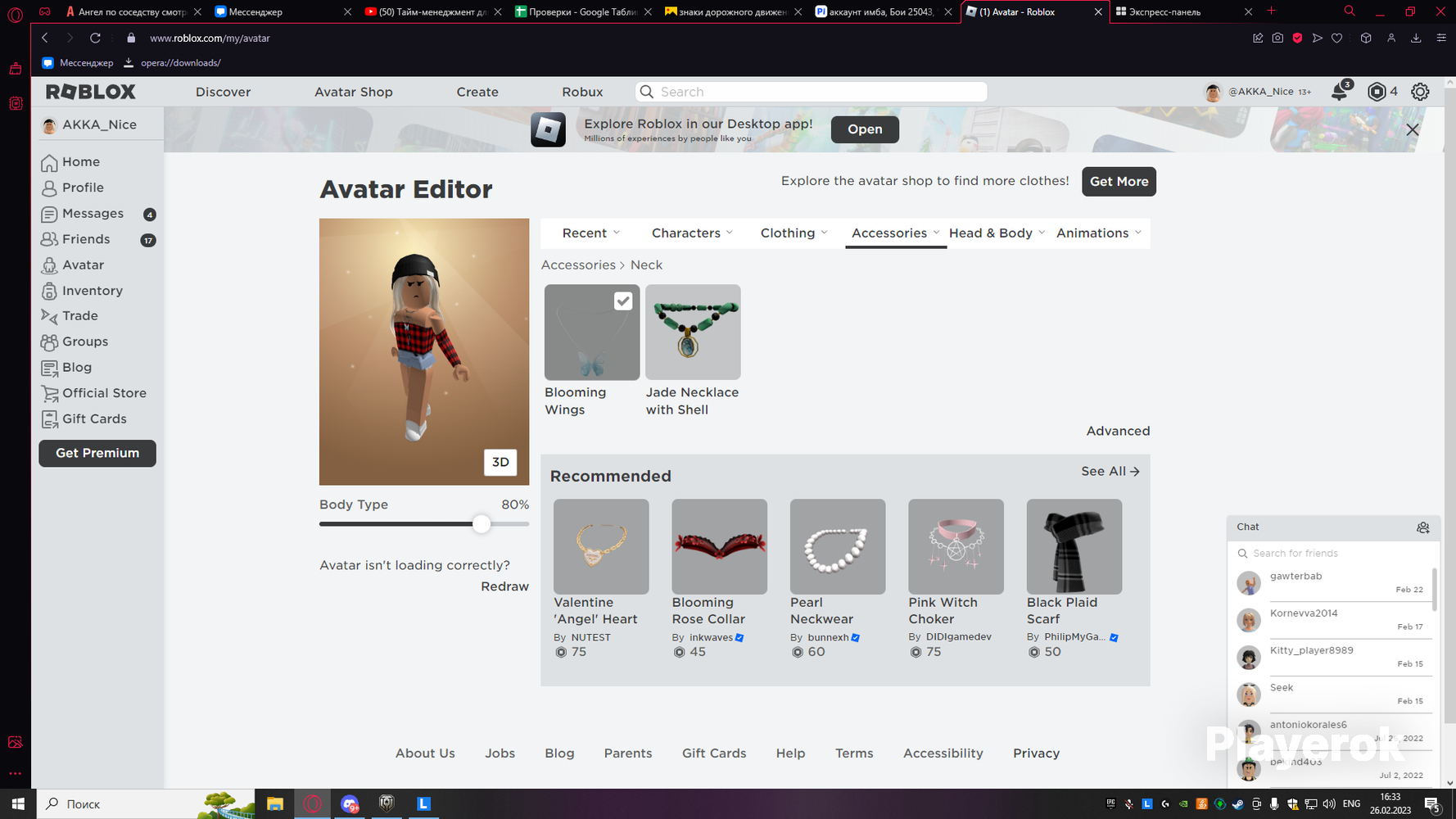Click the Roblox search field

(811, 92)
